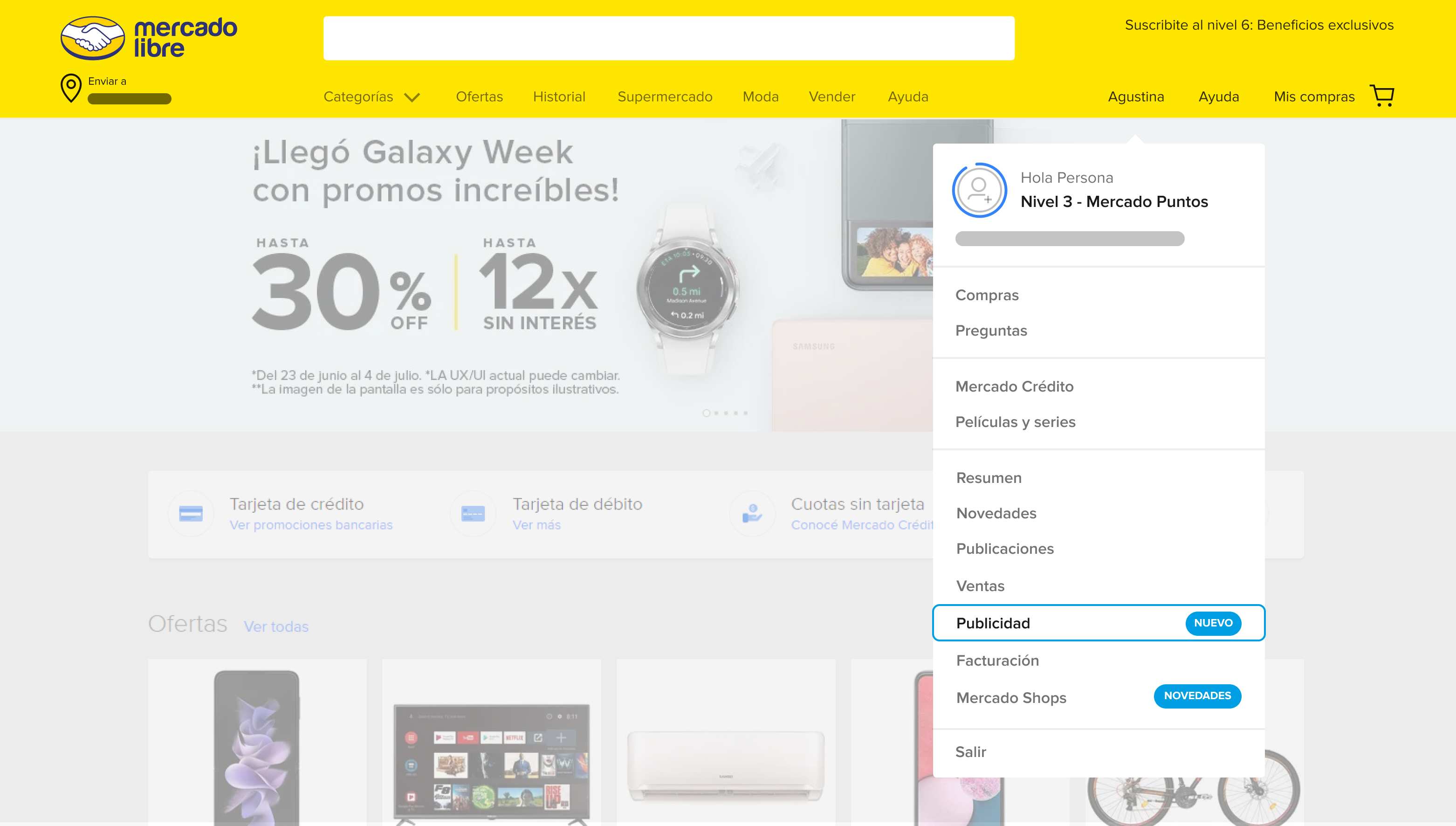
Task: Open Historial in the navigation bar
Action: click(559, 97)
